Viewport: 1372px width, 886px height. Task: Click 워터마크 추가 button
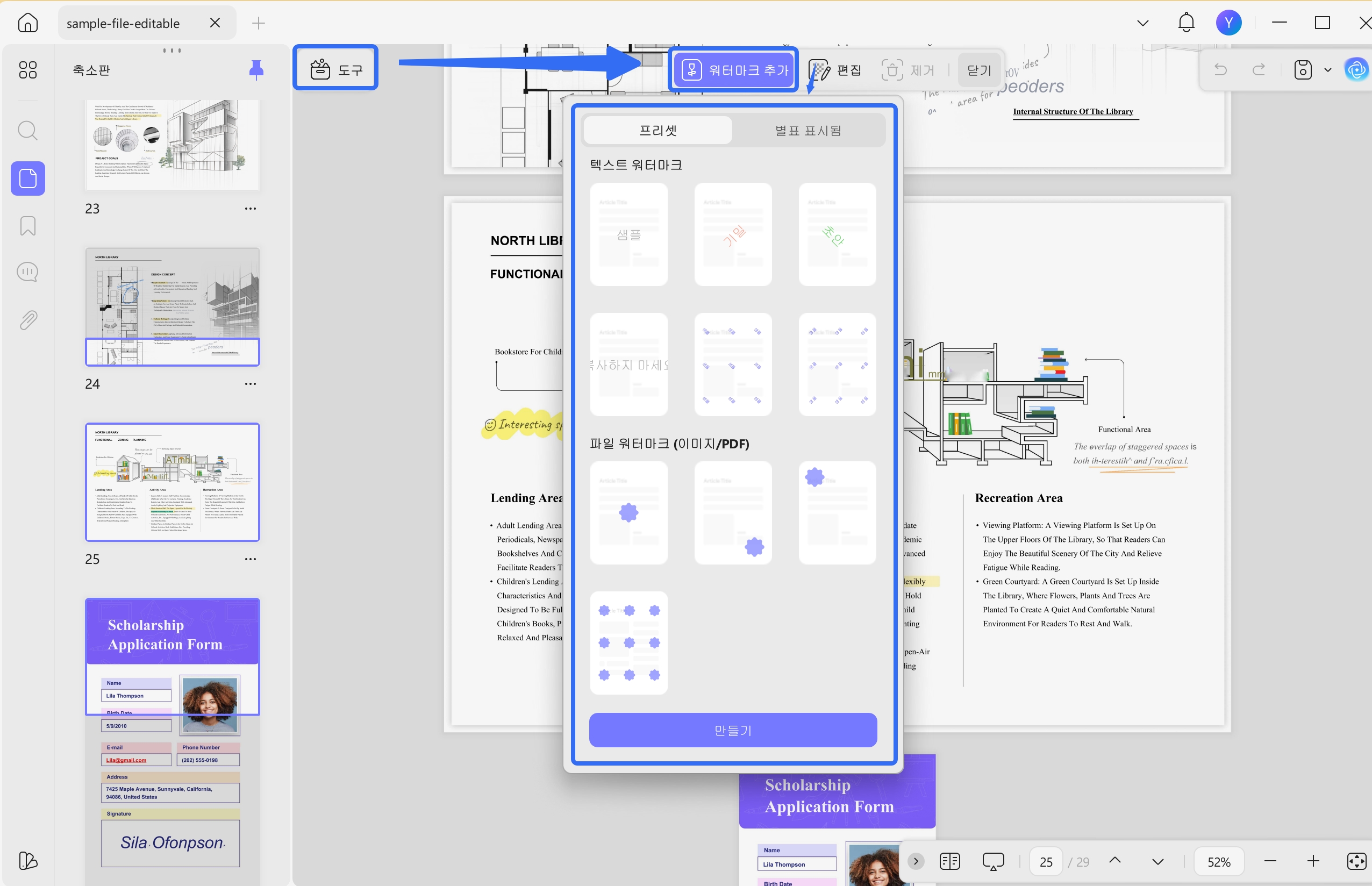[734, 70]
